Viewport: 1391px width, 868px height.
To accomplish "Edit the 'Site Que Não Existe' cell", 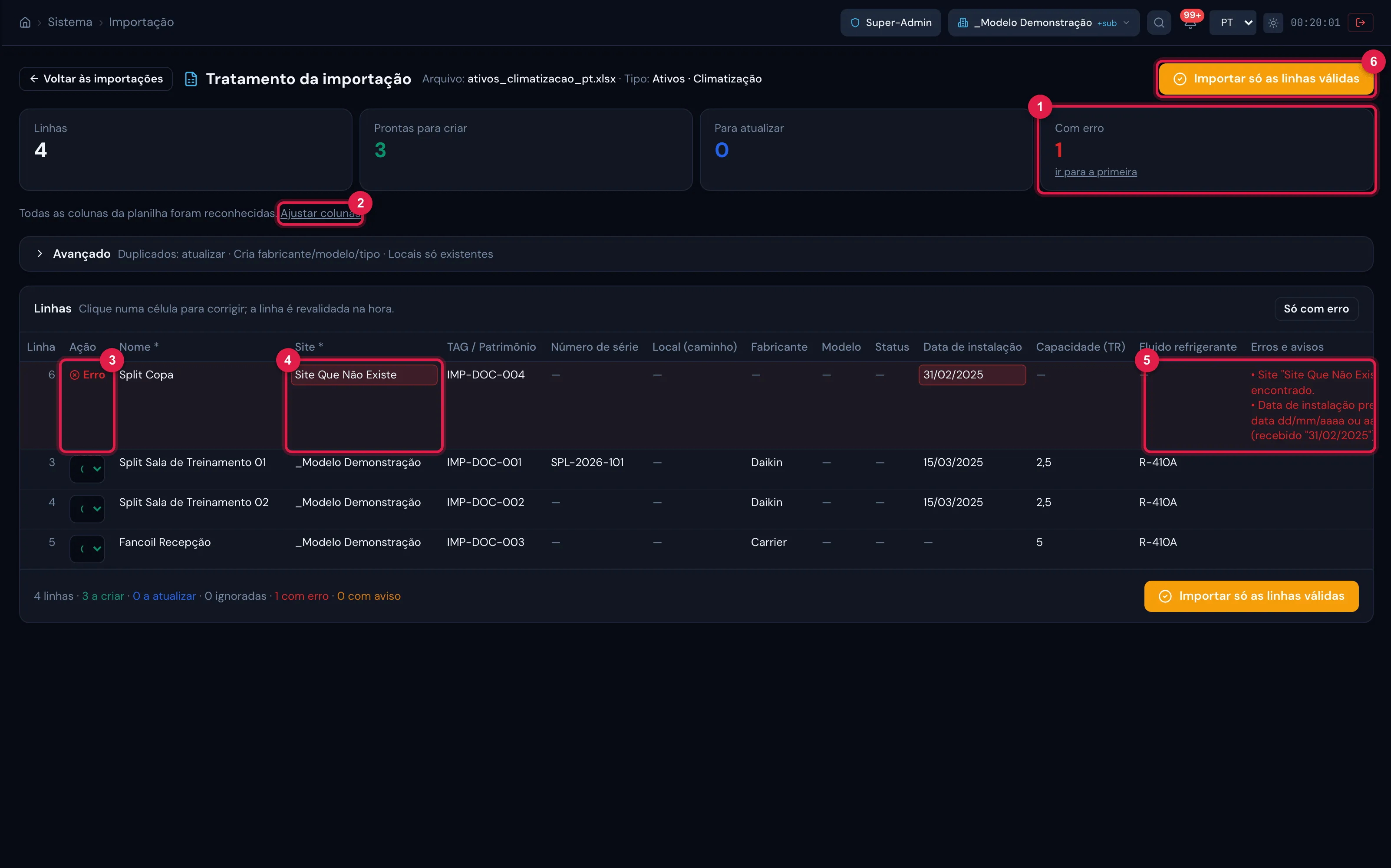I will pyautogui.click(x=364, y=375).
